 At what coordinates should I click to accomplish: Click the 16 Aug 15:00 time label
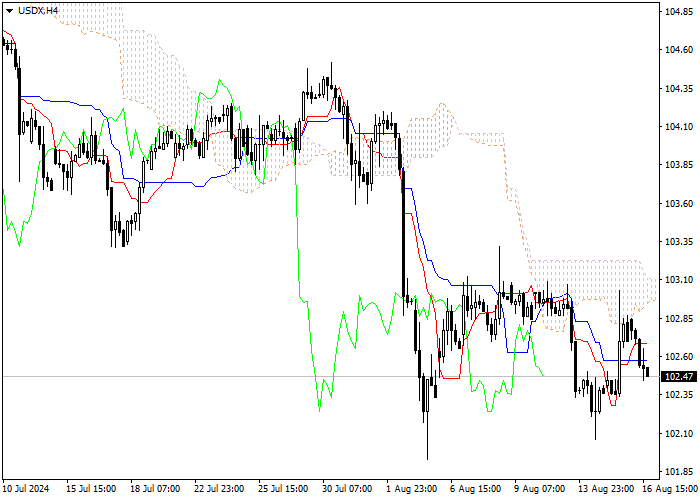point(671,488)
